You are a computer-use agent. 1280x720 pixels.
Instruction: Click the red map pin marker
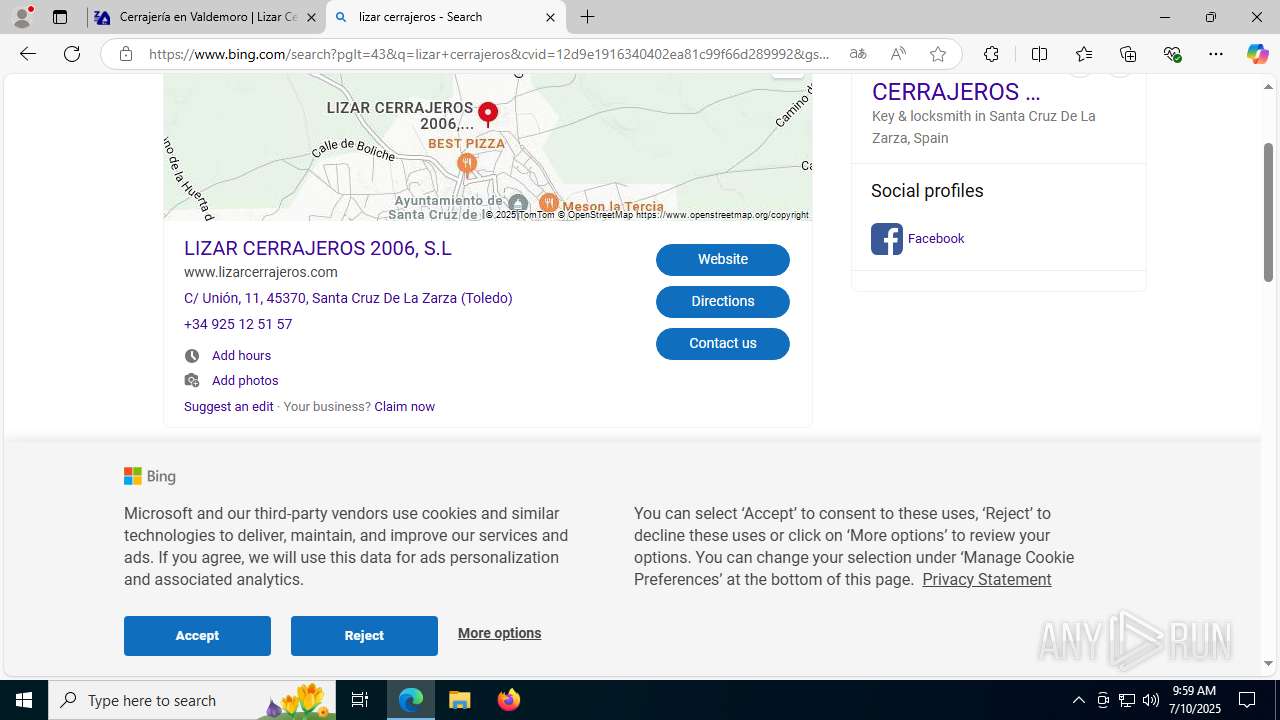[x=488, y=113]
